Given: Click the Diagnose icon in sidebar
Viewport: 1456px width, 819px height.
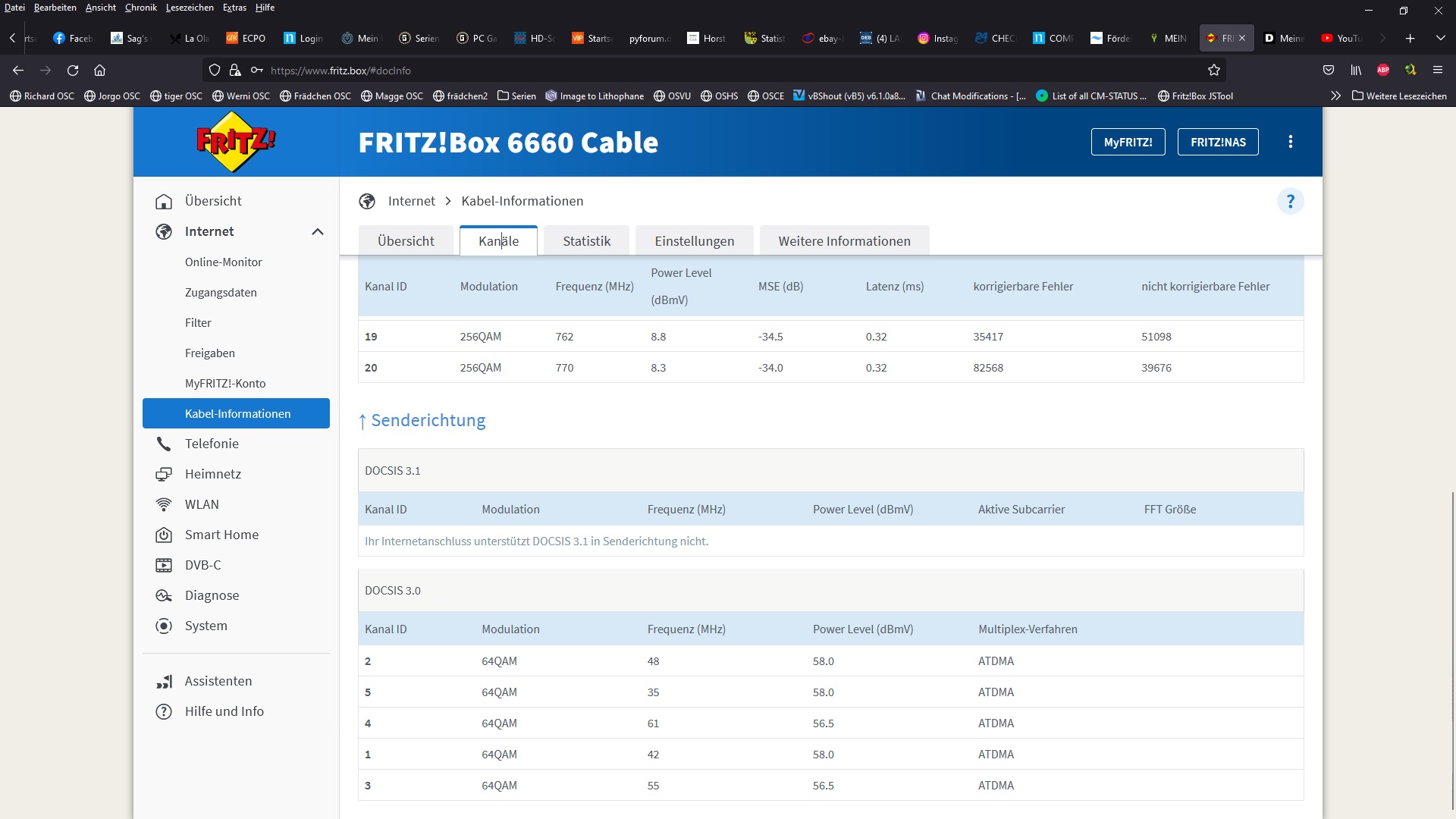Looking at the screenshot, I should (163, 595).
